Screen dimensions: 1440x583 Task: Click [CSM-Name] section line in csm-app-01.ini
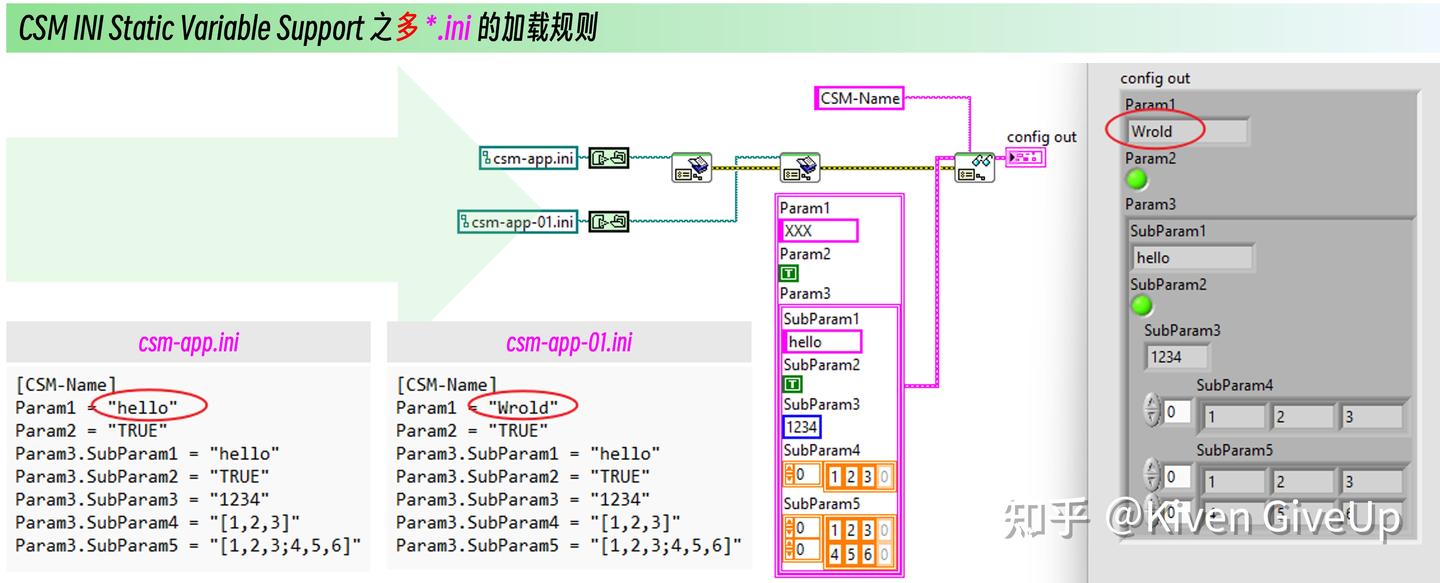(447, 384)
